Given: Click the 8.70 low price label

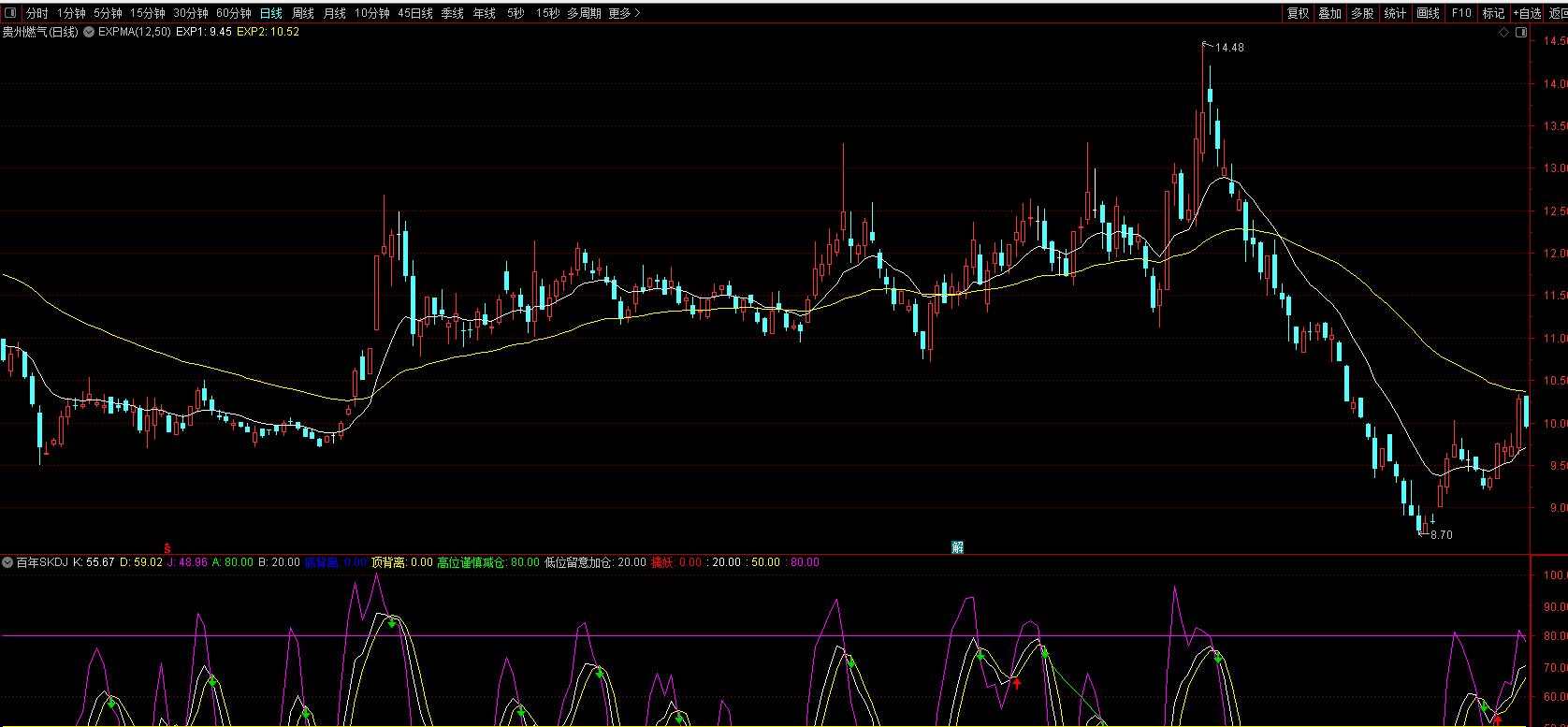Looking at the screenshot, I should coord(1441,535).
